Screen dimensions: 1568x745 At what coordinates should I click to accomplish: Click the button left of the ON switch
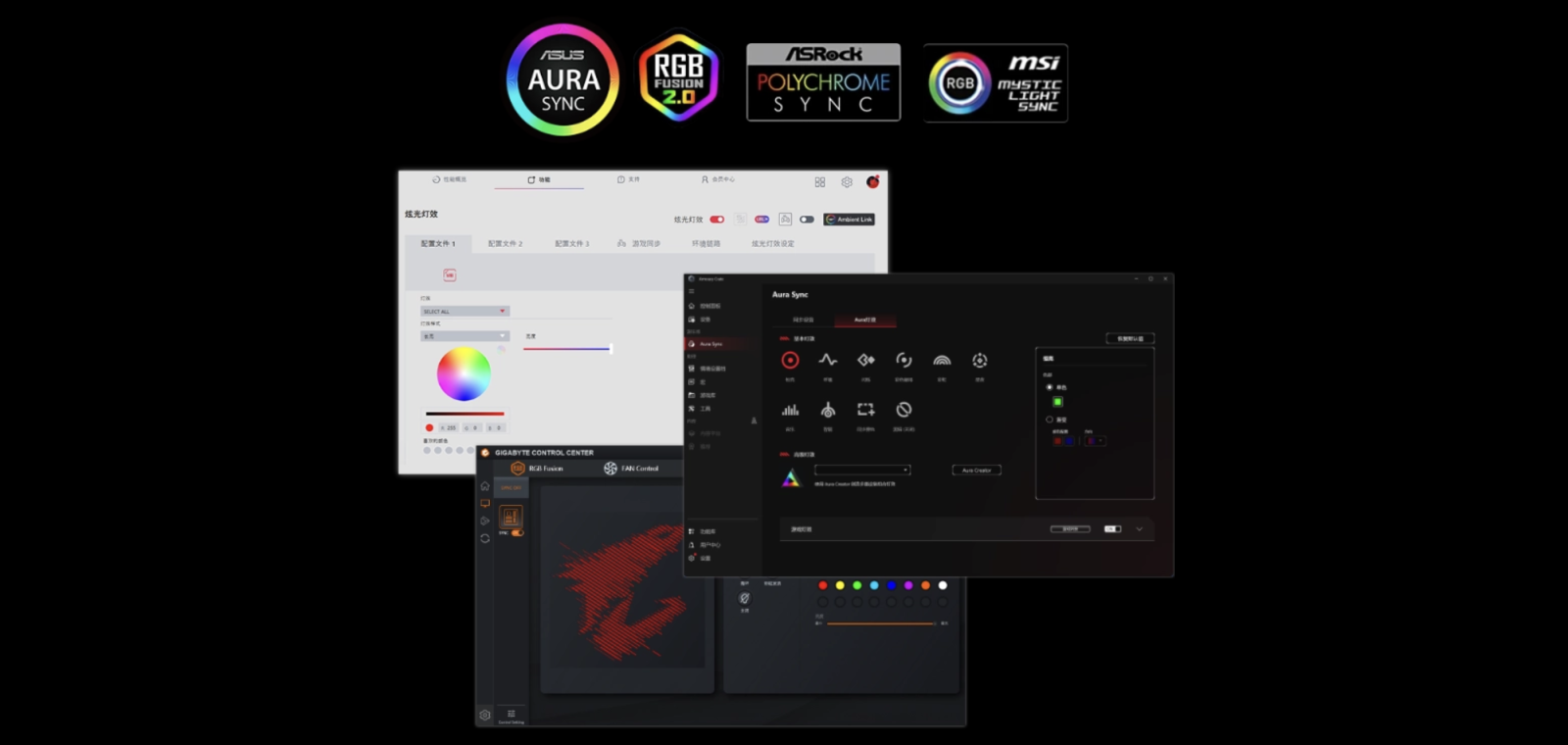(1070, 529)
